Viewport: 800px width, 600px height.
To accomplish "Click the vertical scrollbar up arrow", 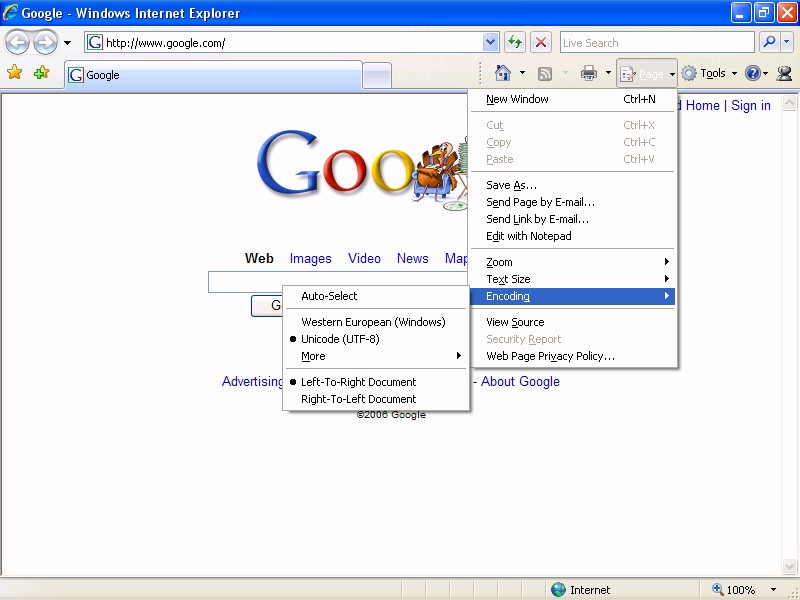I will 789,103.
